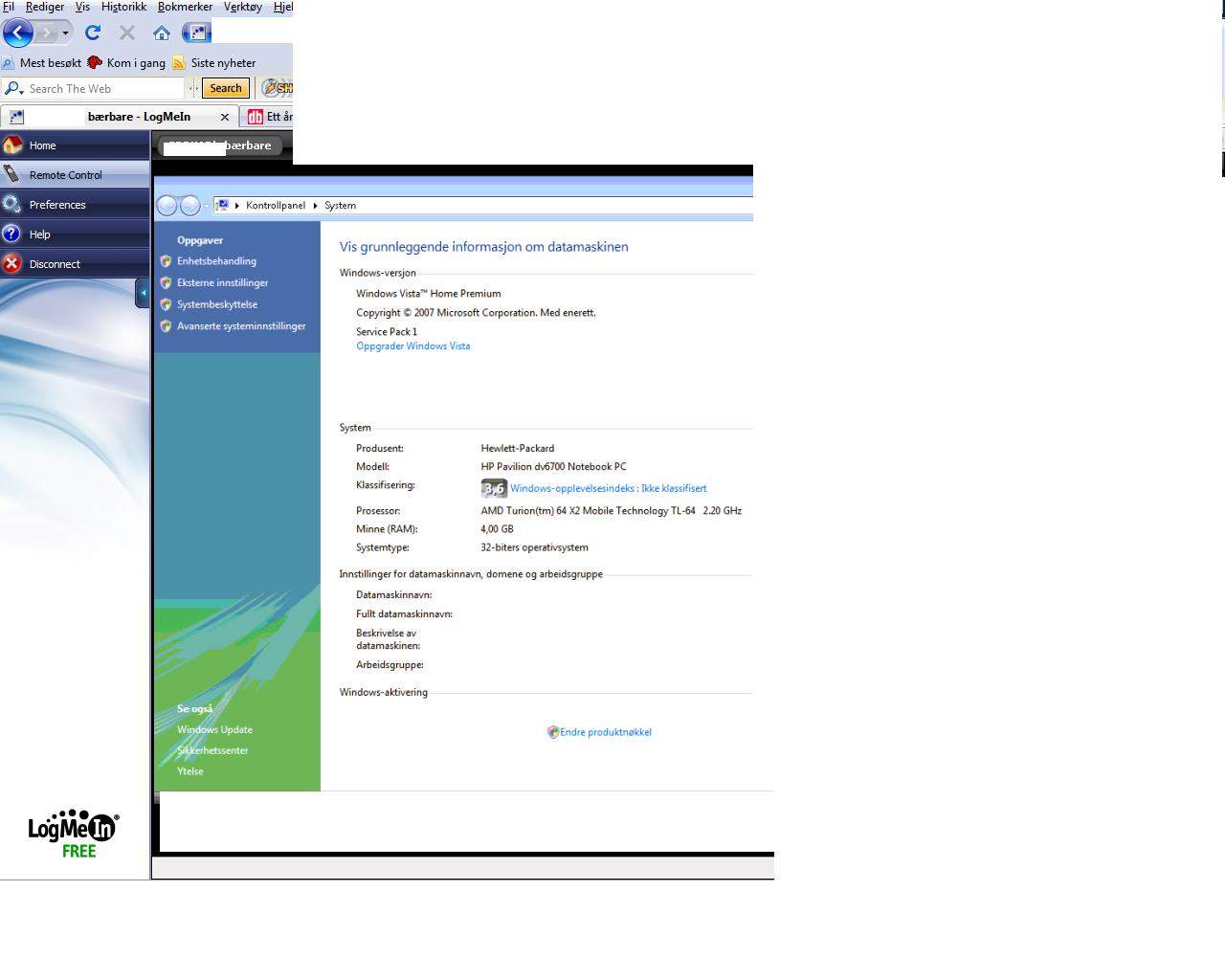Open the Verktøy menu
Viewport: 1225px width, 980px height.
243,7
